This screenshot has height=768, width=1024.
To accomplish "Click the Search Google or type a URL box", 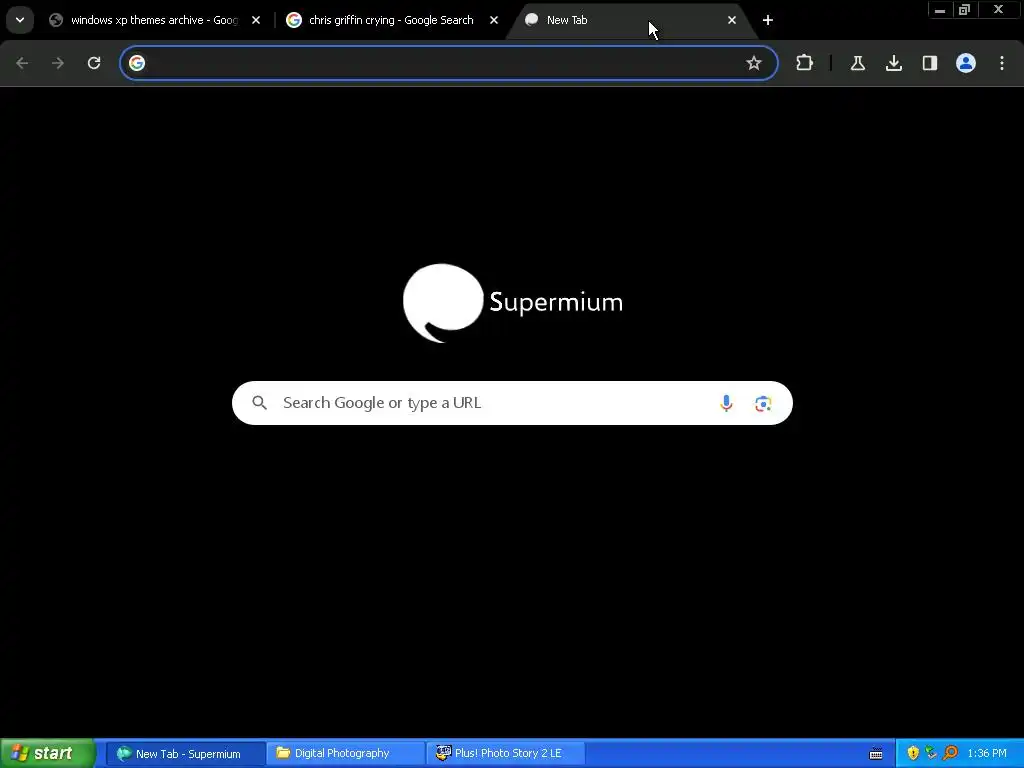I will pyautogui.click(x=512, y=403).
